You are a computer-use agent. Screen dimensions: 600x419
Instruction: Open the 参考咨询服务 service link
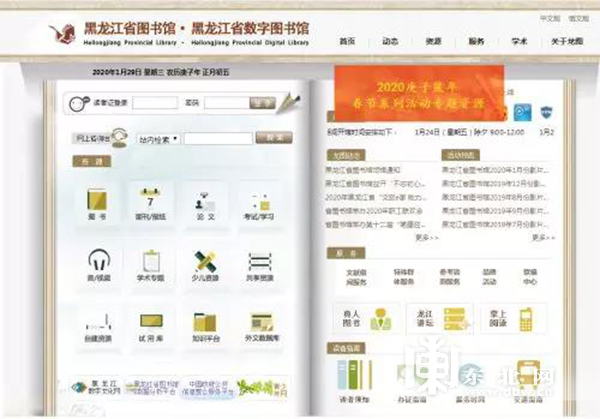pyautogui.click(x=450, y=277)
